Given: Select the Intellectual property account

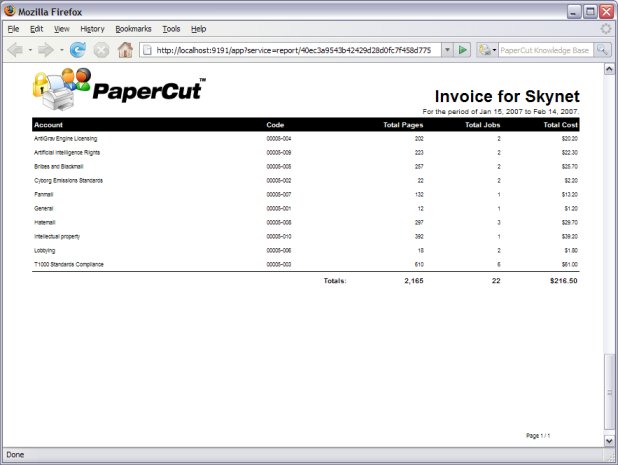Looking at the screenshot, I should point(57,236).
